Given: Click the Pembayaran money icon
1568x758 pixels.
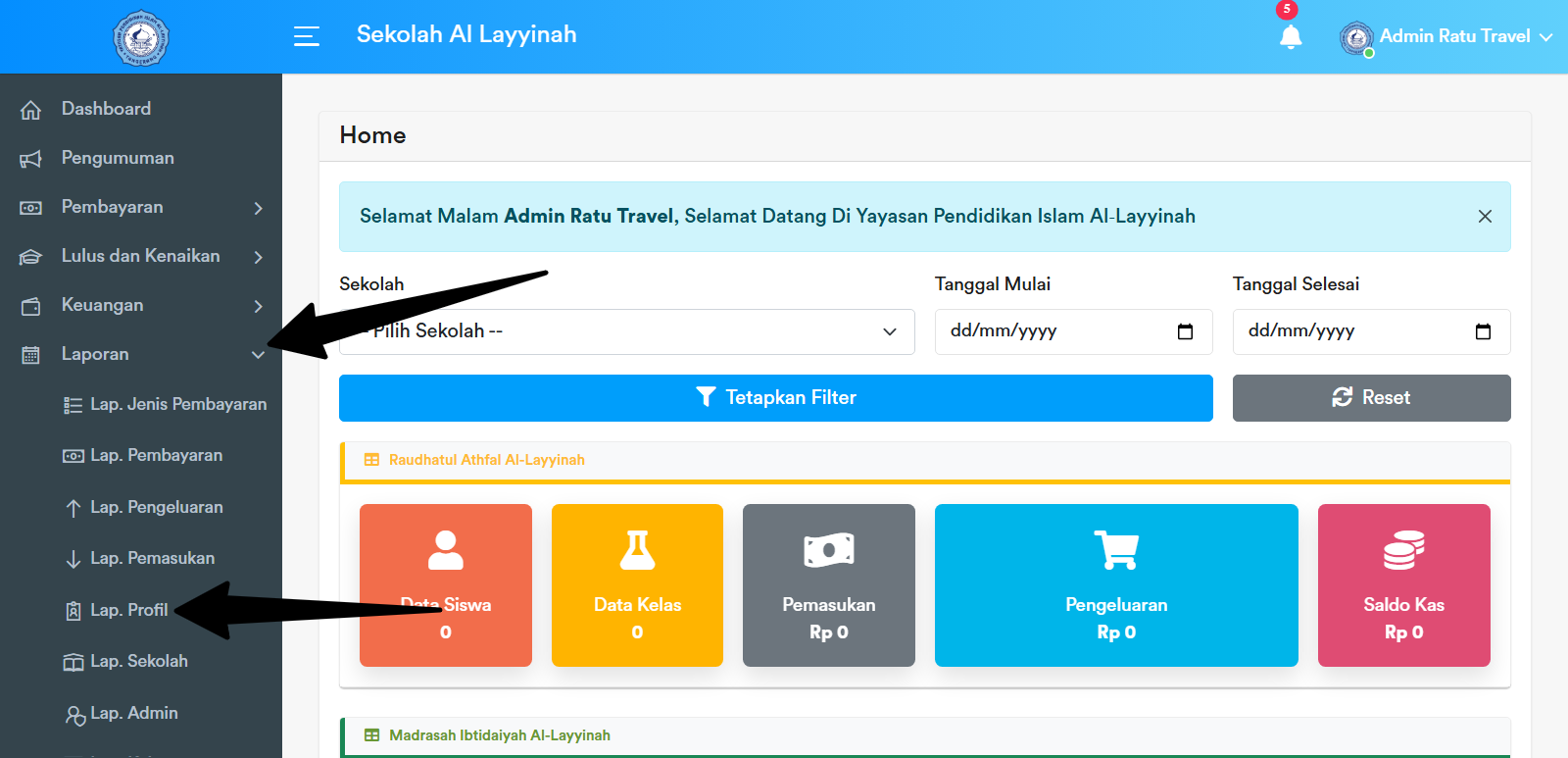Looking at the screenshot, I should (x=31, y=208).
